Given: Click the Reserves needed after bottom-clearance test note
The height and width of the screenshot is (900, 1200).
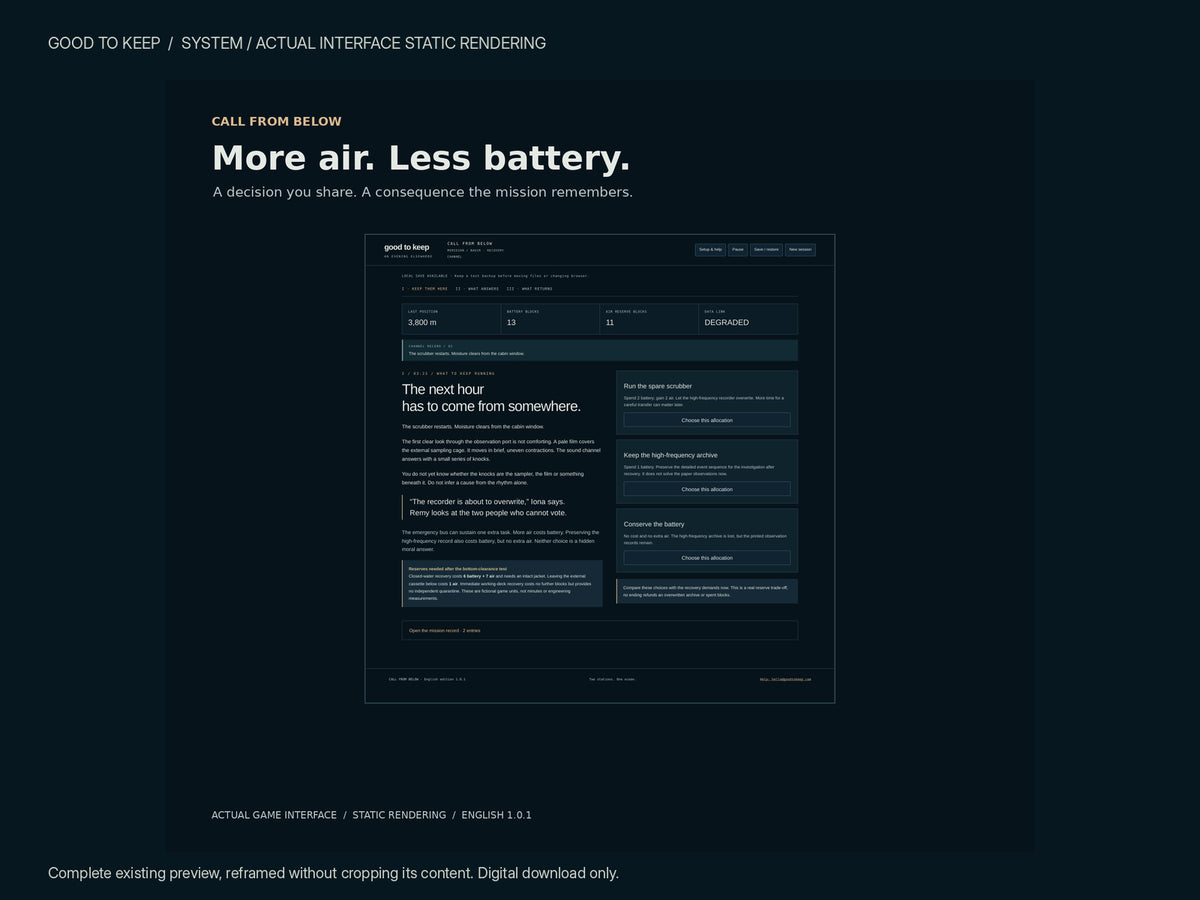Looking at the screenshot, I should pyautogui.click(x=502, y=583).
